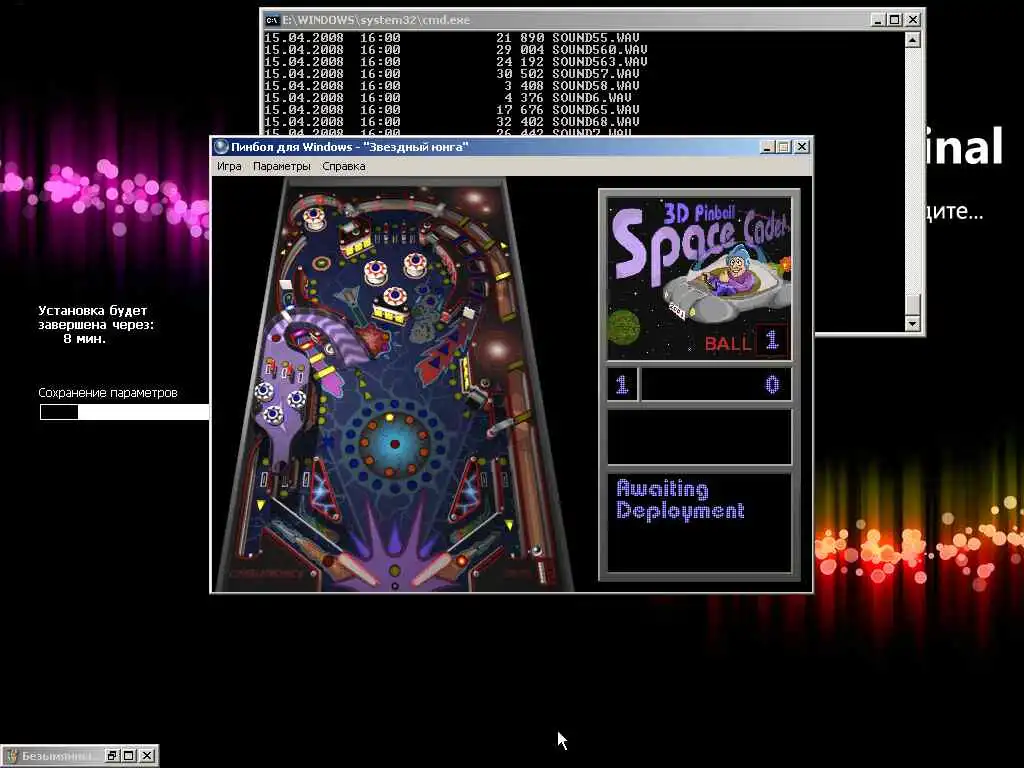Click the player 1 number box
Screen dimensions: 1024x768
[622, 384]
